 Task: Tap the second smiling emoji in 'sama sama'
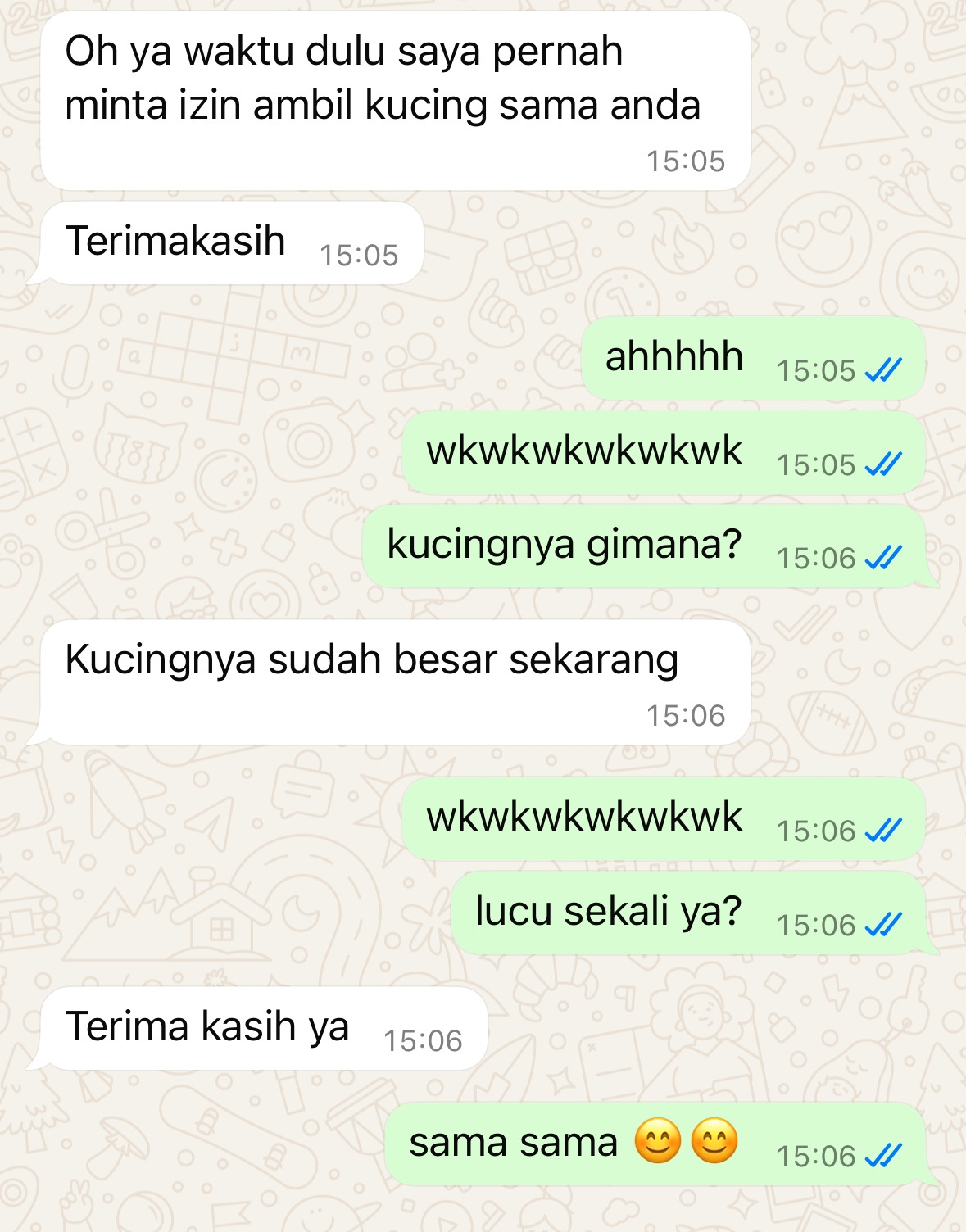pos(714,1141)
